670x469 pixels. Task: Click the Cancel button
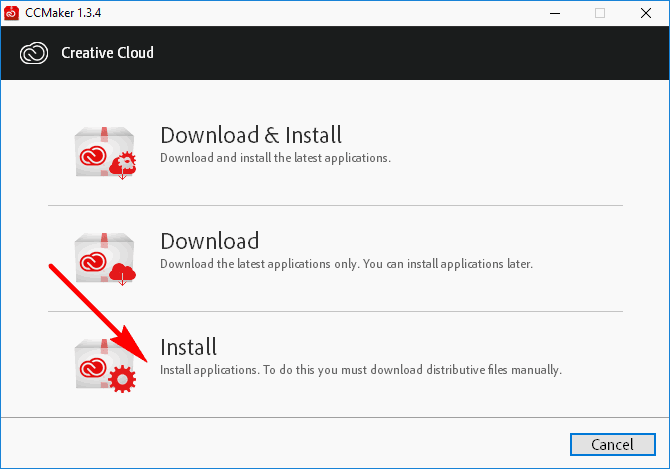[612, 445]
